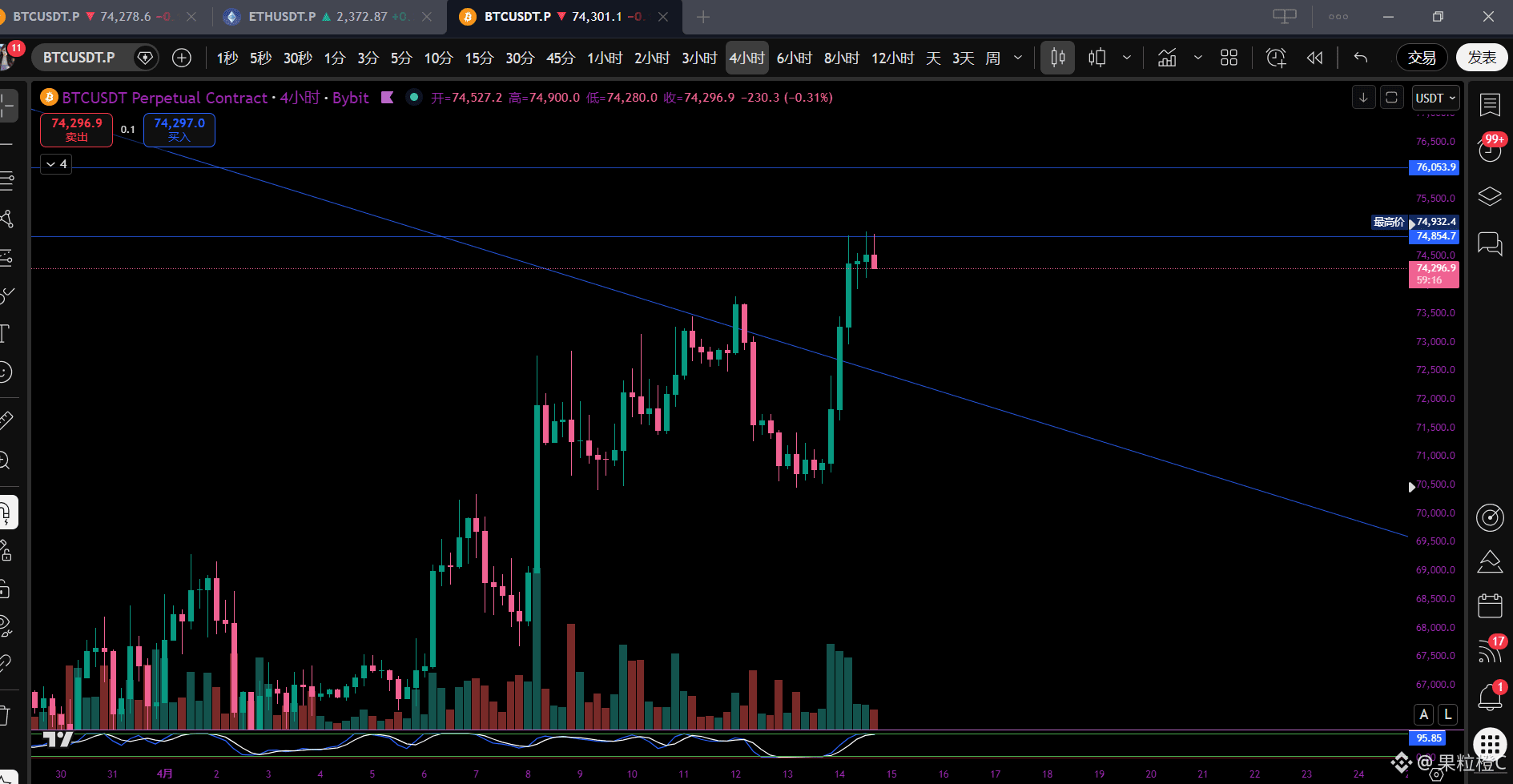Viewport: 1513px width, 784px height.
Task: Open the apps grid icon in sidebar
Action: coord(1490,743)
